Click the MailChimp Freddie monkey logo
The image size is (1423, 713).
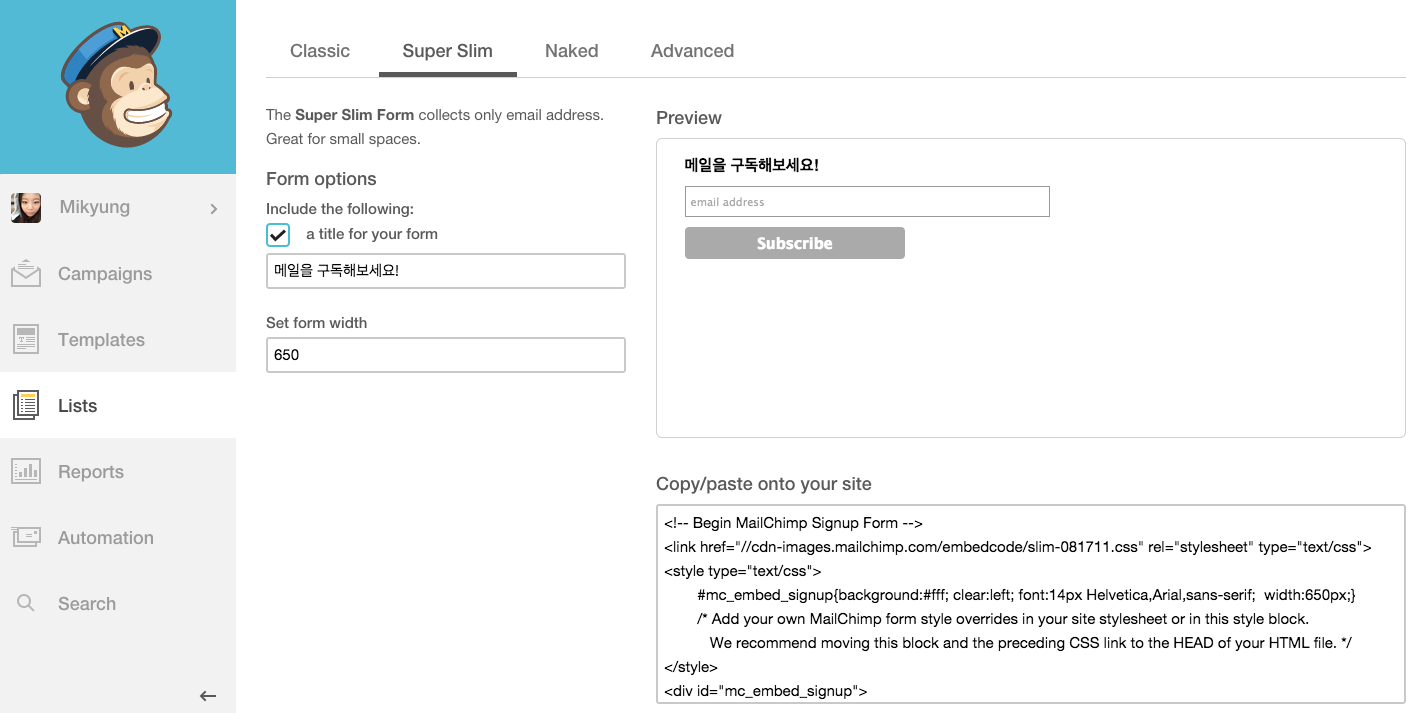(x=117, y=87)
